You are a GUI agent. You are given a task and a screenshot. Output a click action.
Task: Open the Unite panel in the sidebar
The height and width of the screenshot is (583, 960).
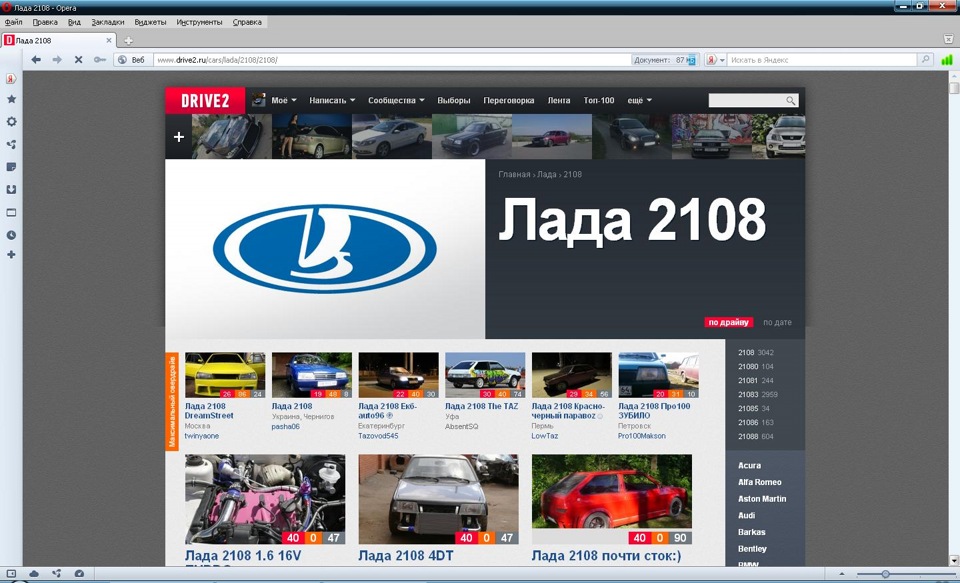(11, 145)
